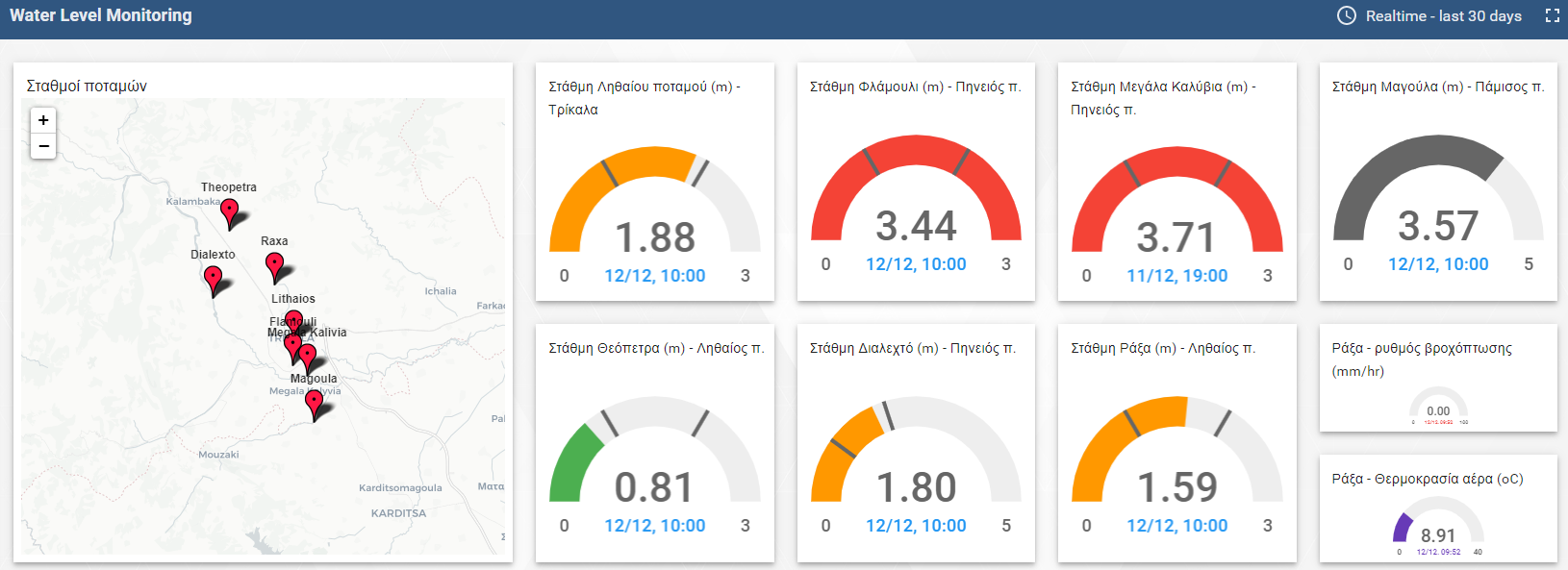1568x570 pixels.
Task: Click the 12/12, 10:00 timestamp under 1.80
Action: pyautogui.click(x=916, y=526)
